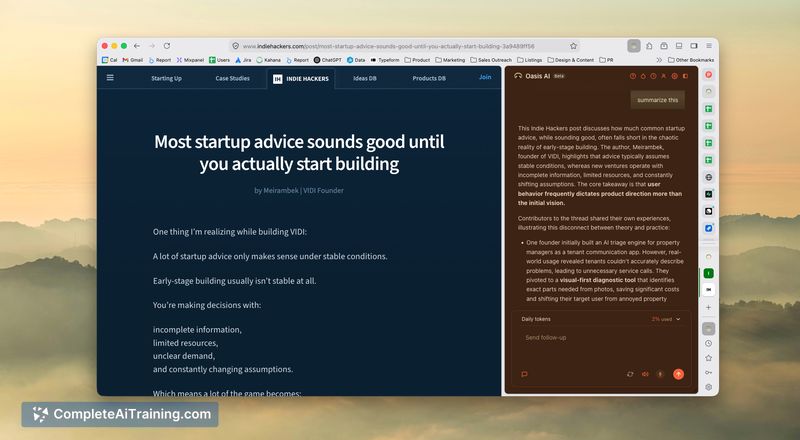Open the Ideas DB tab
This screenshot has width=800, height=440.
coord(365,78)
